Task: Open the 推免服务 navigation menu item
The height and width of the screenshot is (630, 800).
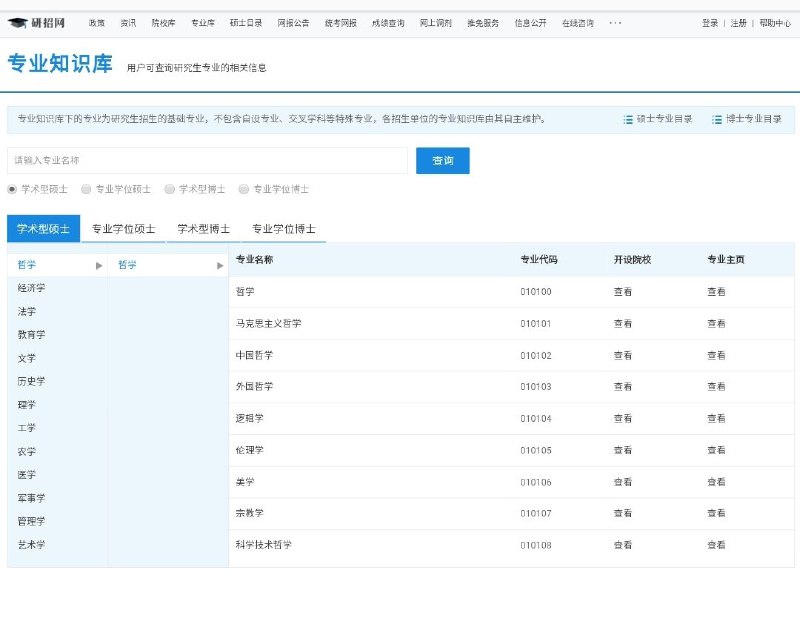Action: click(x=483, y=23)
